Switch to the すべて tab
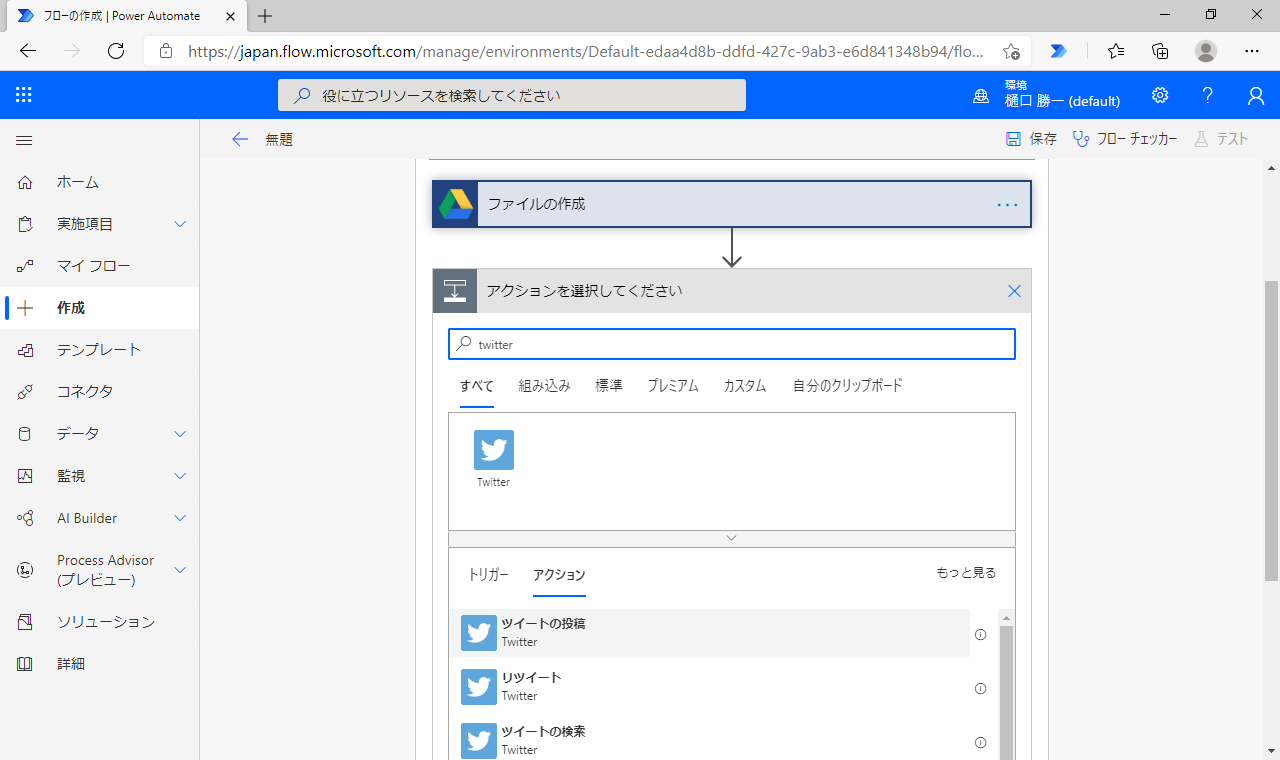Image resolution: width=1280 pixels, height=760 pixels. click(477, 386)
